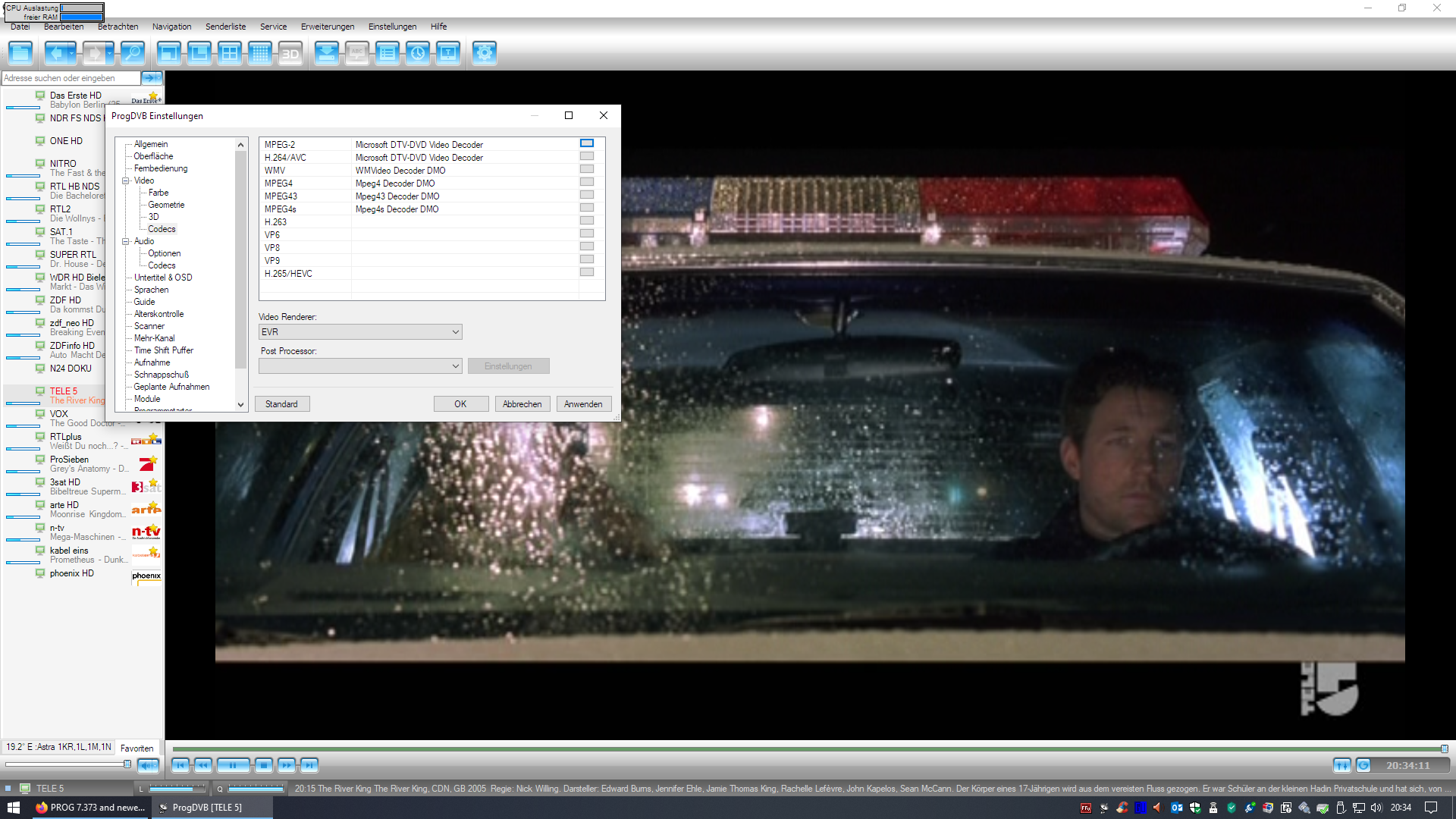Image resolution: width=1456 pixels, height=819 pixels.
Task: Click the Standard button
Action: click(x=281, y=404)
